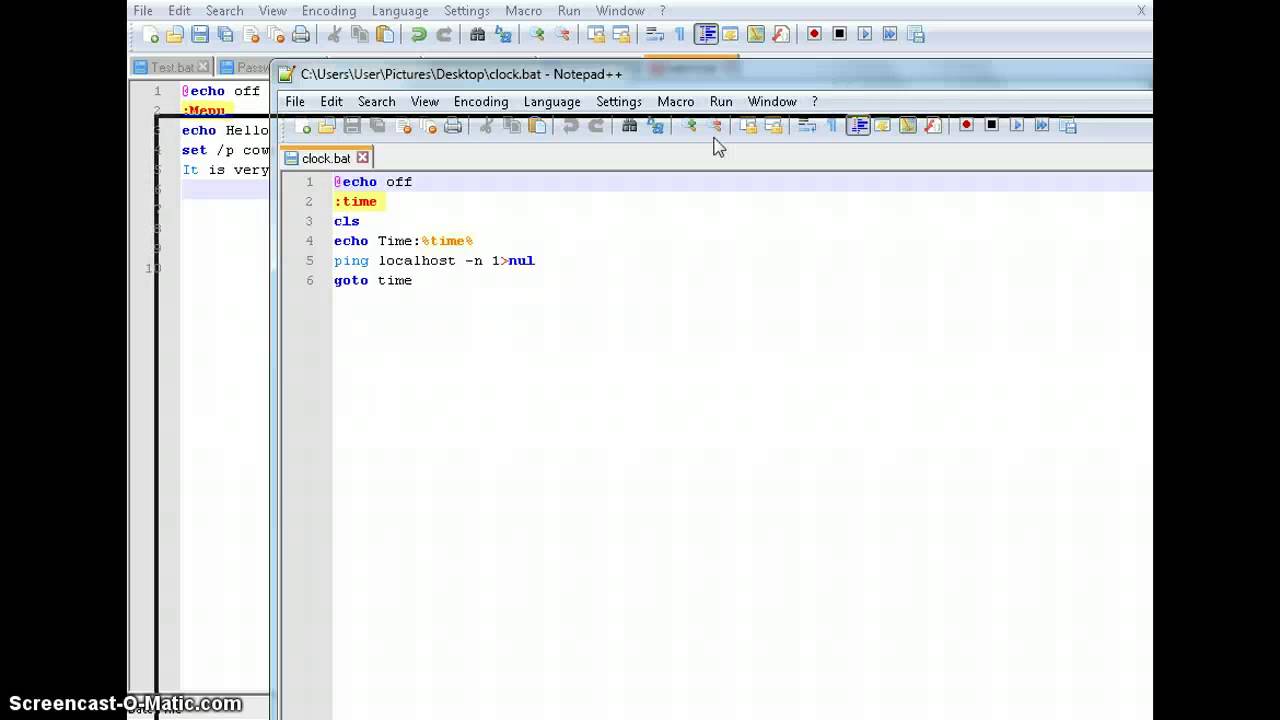Open Settings menu in background Notepad++ window
1280x720 pixels.
[x=467, y=11]
